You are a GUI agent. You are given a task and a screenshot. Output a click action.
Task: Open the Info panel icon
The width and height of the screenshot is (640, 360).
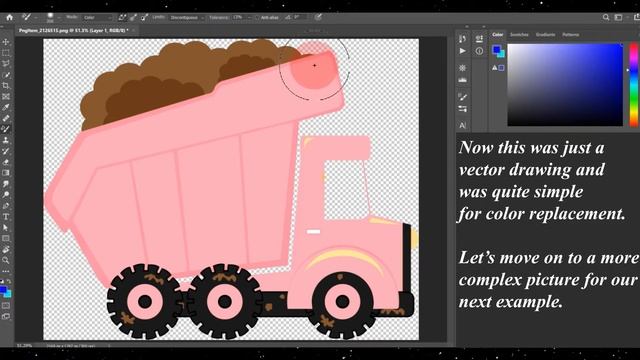coord(479,51)
